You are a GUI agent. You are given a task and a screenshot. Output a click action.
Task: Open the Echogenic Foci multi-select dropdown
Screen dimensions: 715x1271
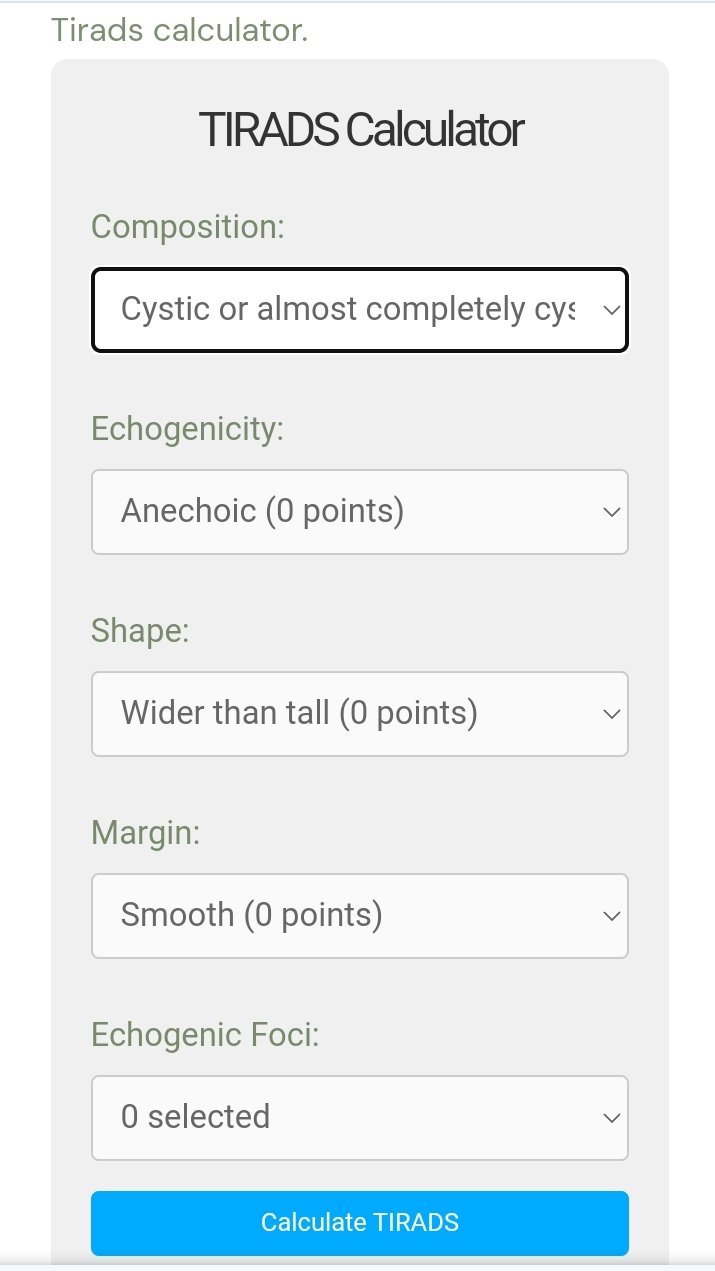(x=360, y=1117)
